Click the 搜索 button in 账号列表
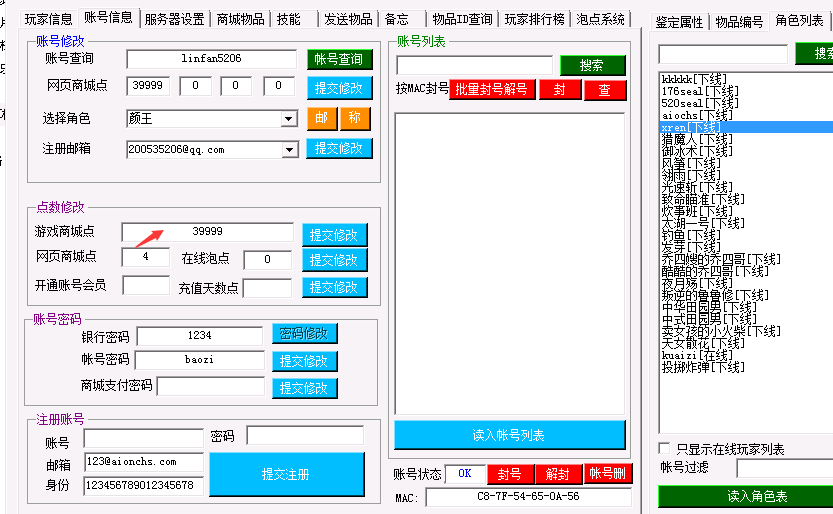 [x=592, y=65]
